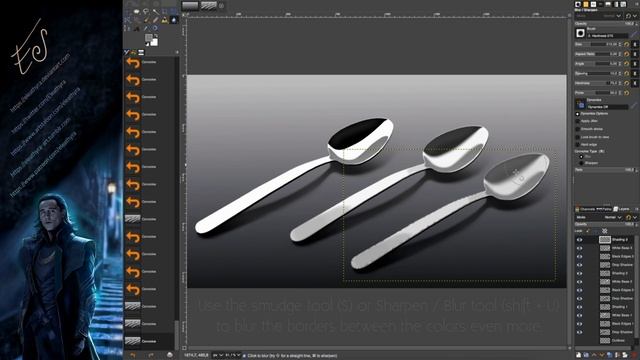Open layer mode group chevron in Layers
This screenshot has width=640, height=360.
[635, 217]
